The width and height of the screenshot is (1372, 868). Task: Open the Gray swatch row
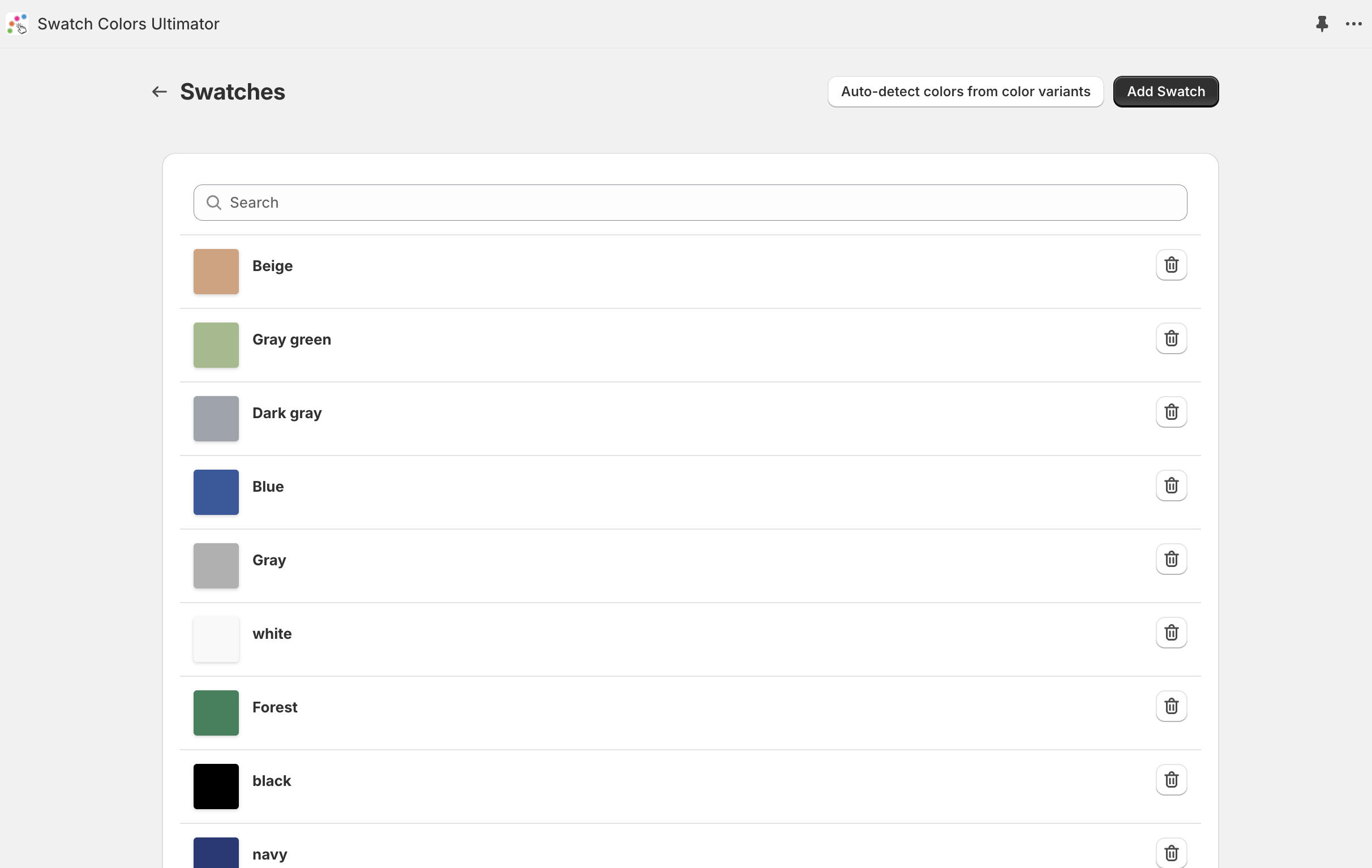(627, 566)
